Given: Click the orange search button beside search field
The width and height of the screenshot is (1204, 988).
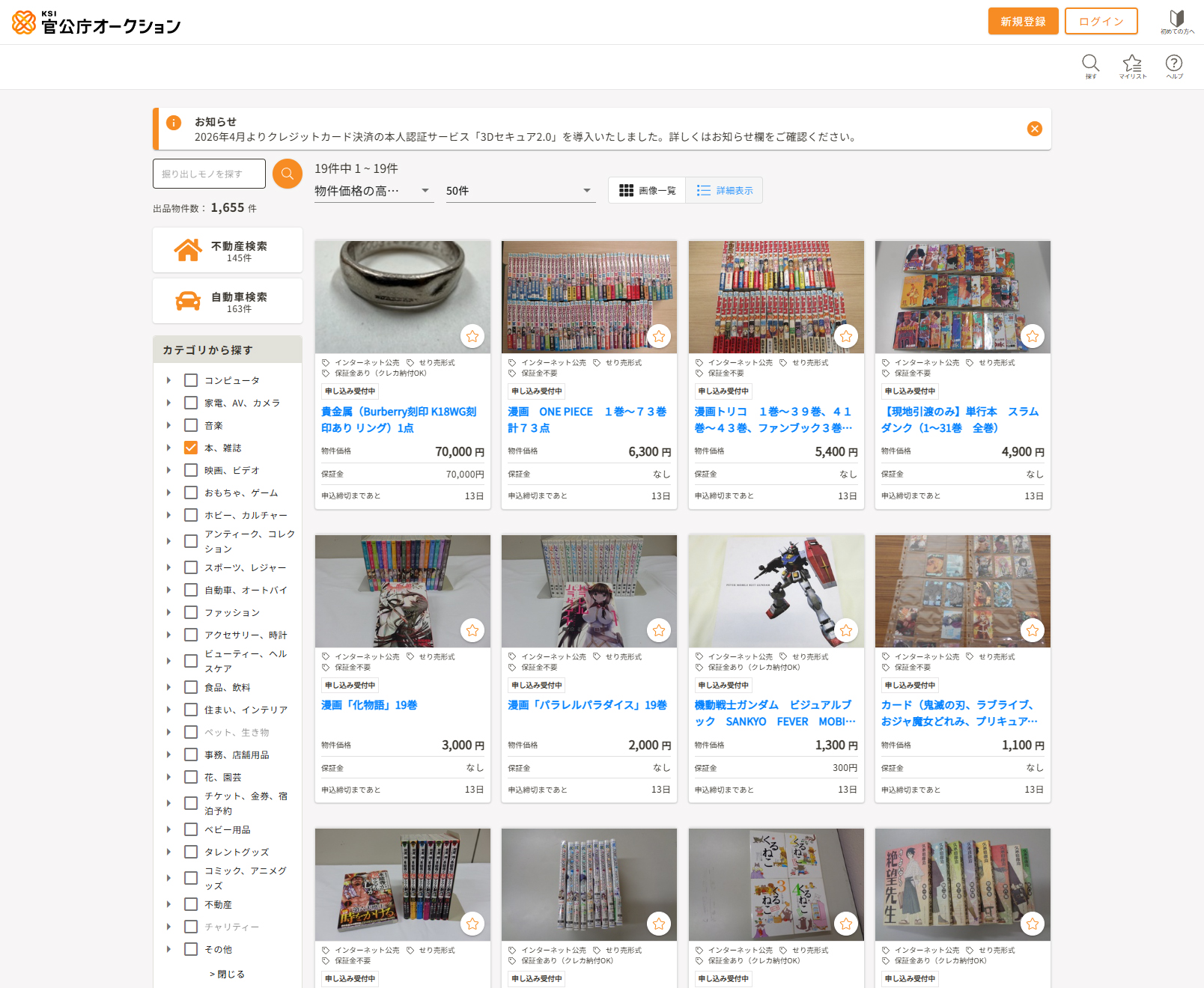Looking at the screenshot, I should (288, 174).
